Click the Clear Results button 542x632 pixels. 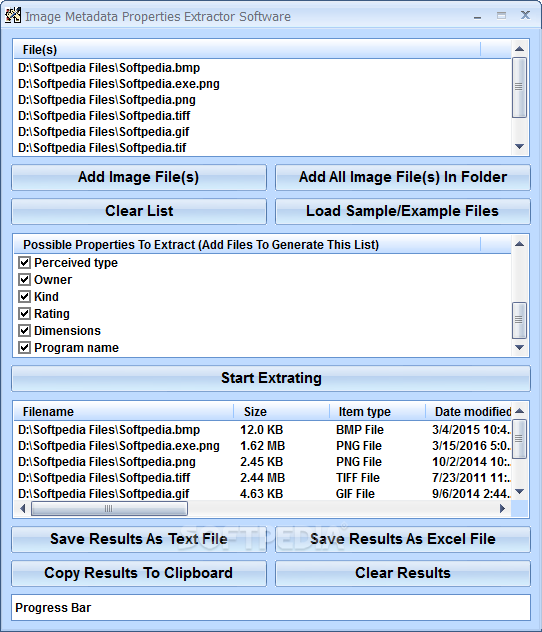tap(403, 573)
